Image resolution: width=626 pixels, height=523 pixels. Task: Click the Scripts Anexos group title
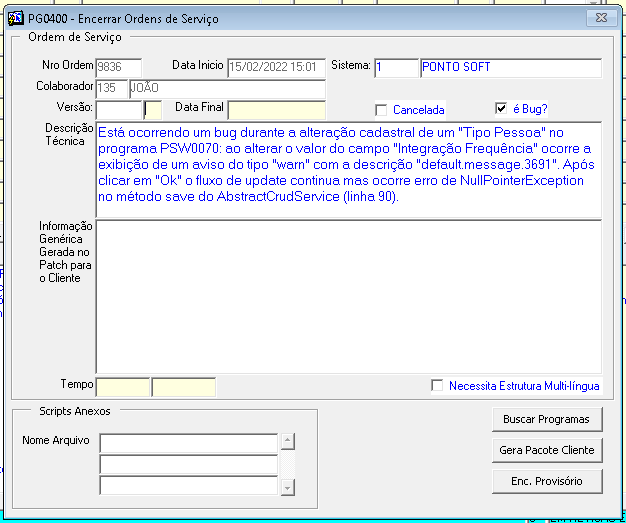point(75,411)
